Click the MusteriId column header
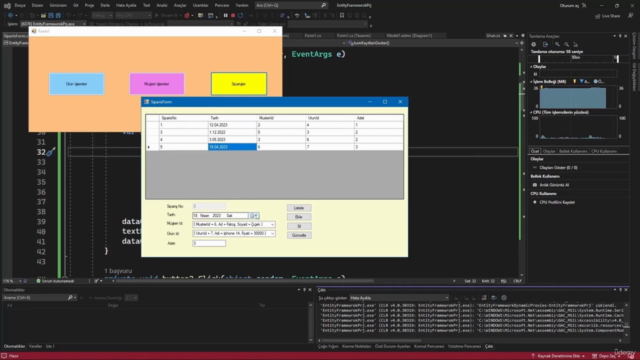Screen dimensions: 640x360 pyautogui.click(x=281, y=118)
